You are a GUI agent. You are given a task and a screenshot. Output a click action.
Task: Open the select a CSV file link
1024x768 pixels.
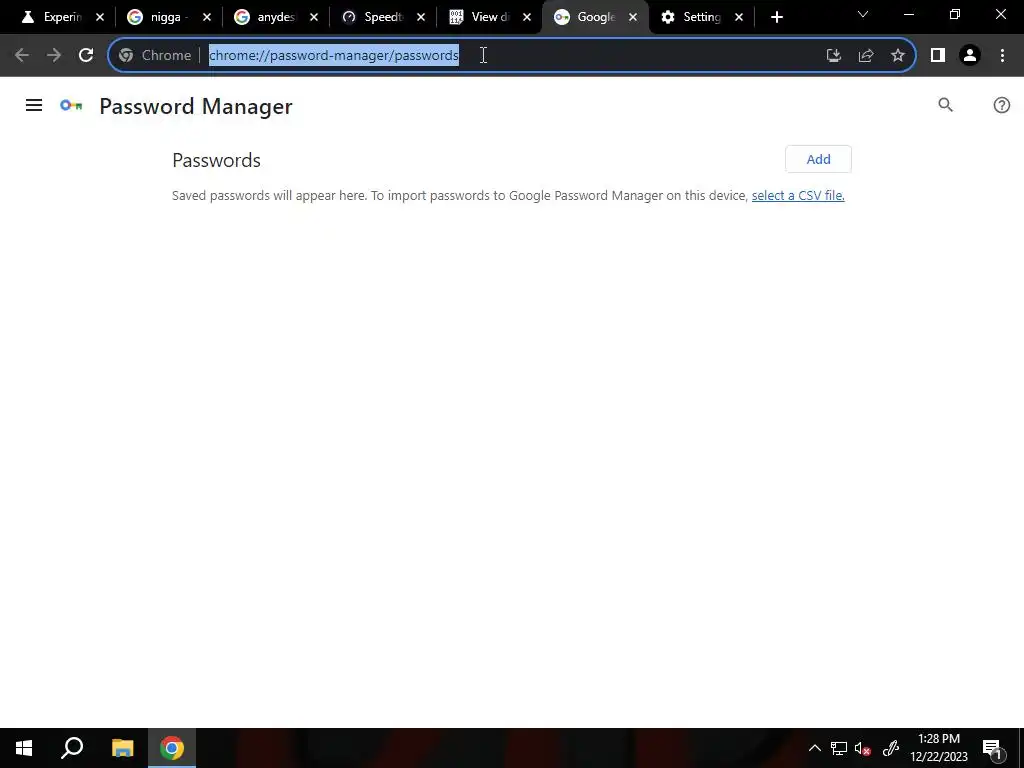(x=798, y=195)
